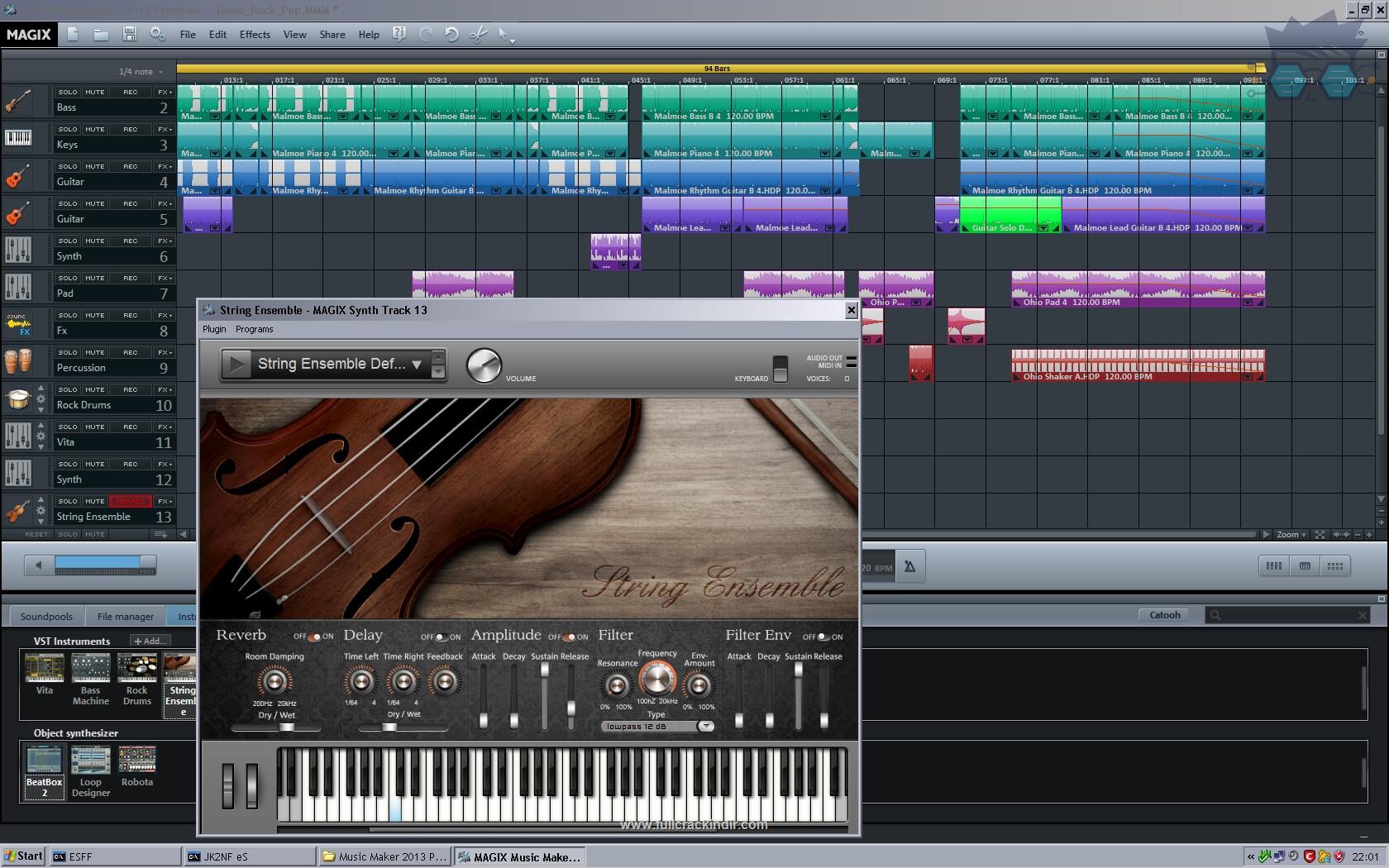This screenshot has width=1389, height=868.
Task: Toggle the Reverb ON/OFF switch
Action: point(314,637)
